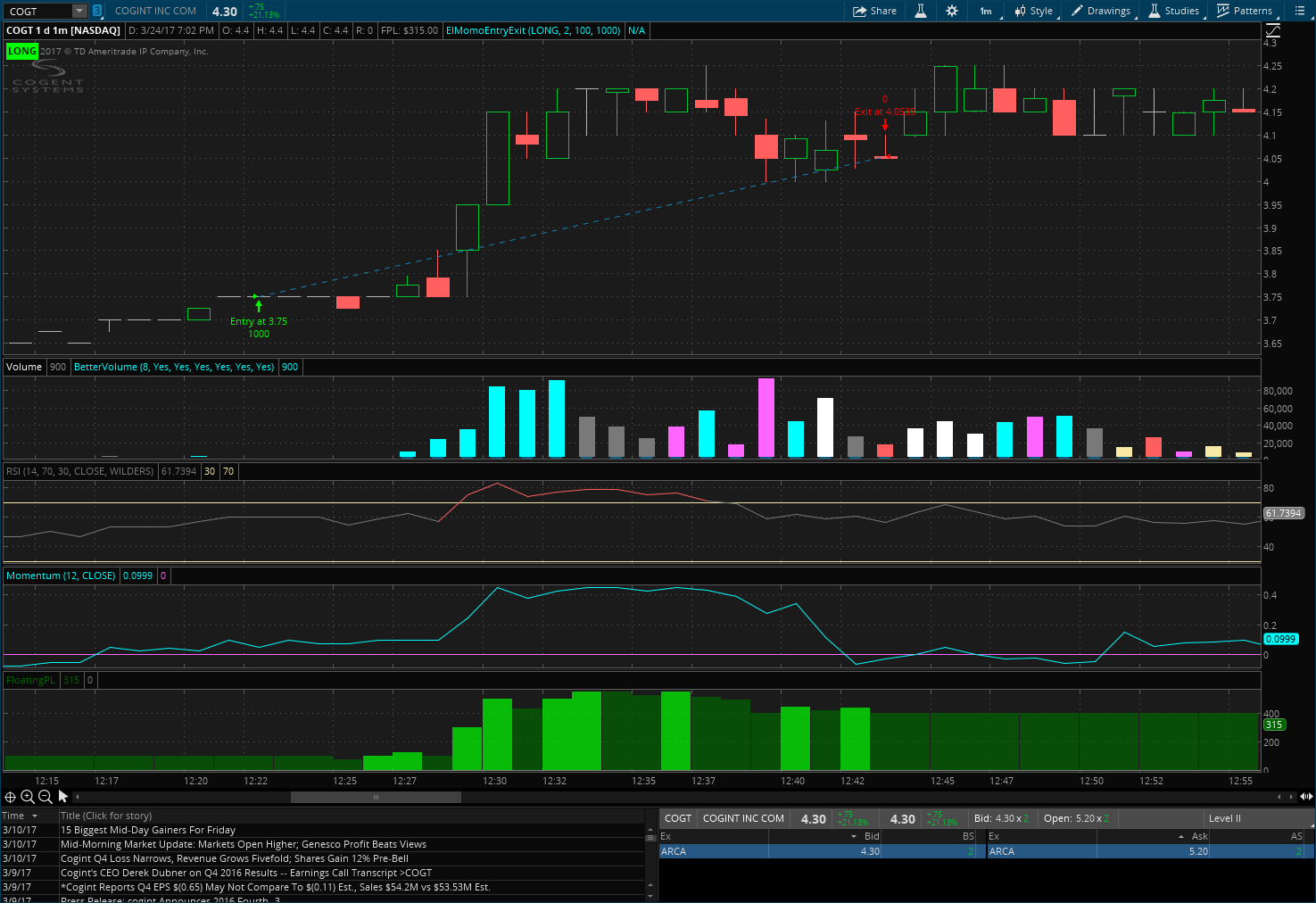Open the Share menu

pos(874,11)
